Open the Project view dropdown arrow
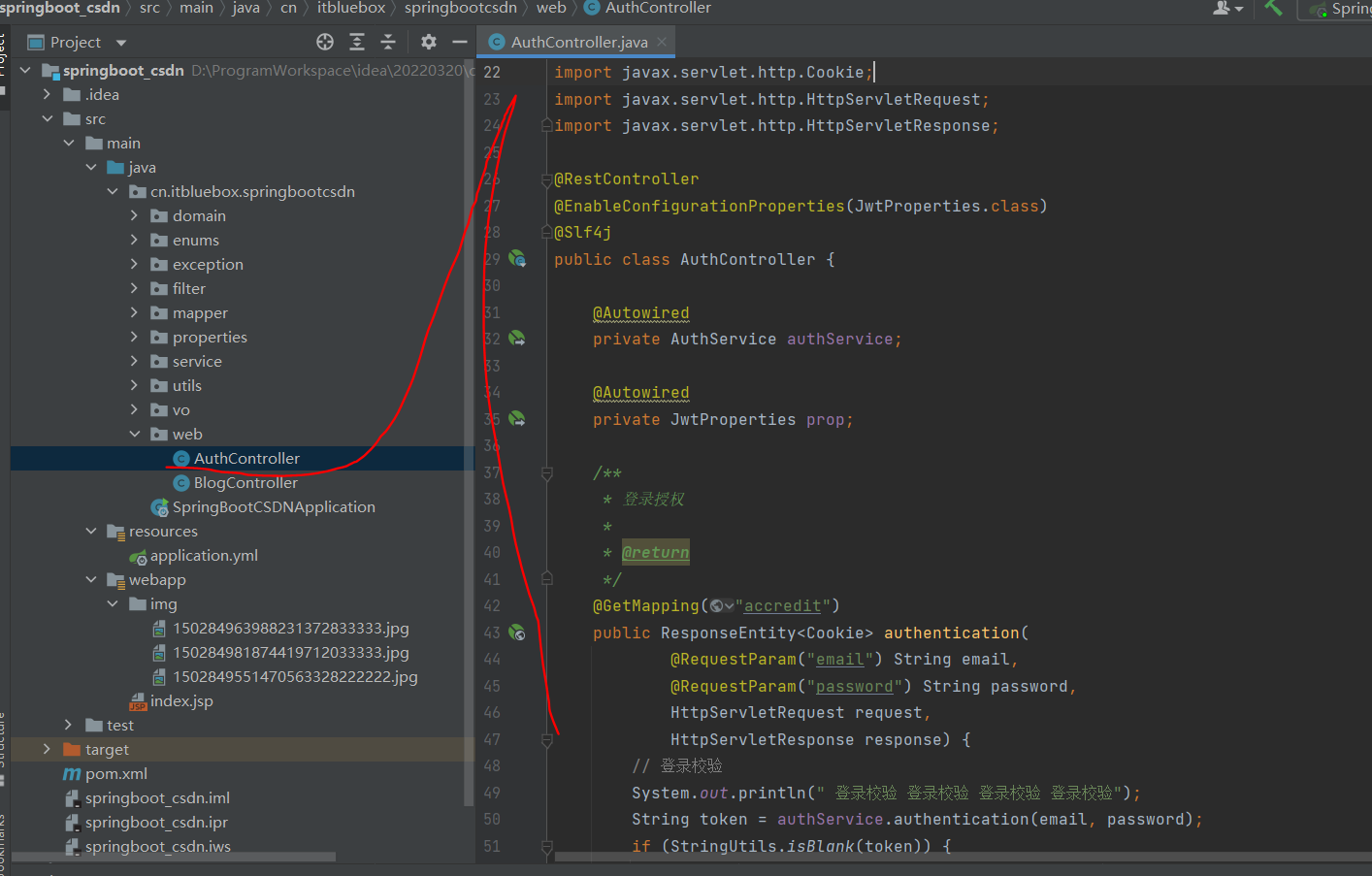 click(121, 43)
